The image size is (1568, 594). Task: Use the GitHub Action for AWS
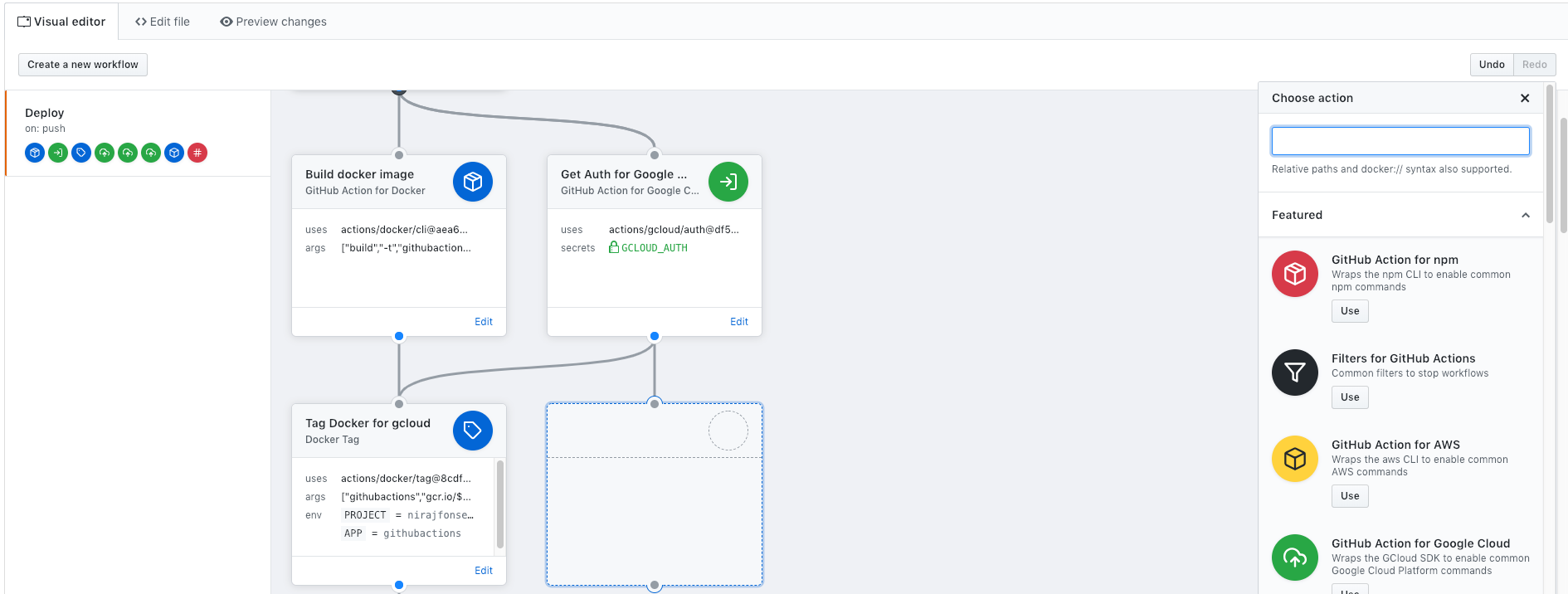pos(1350,496)
